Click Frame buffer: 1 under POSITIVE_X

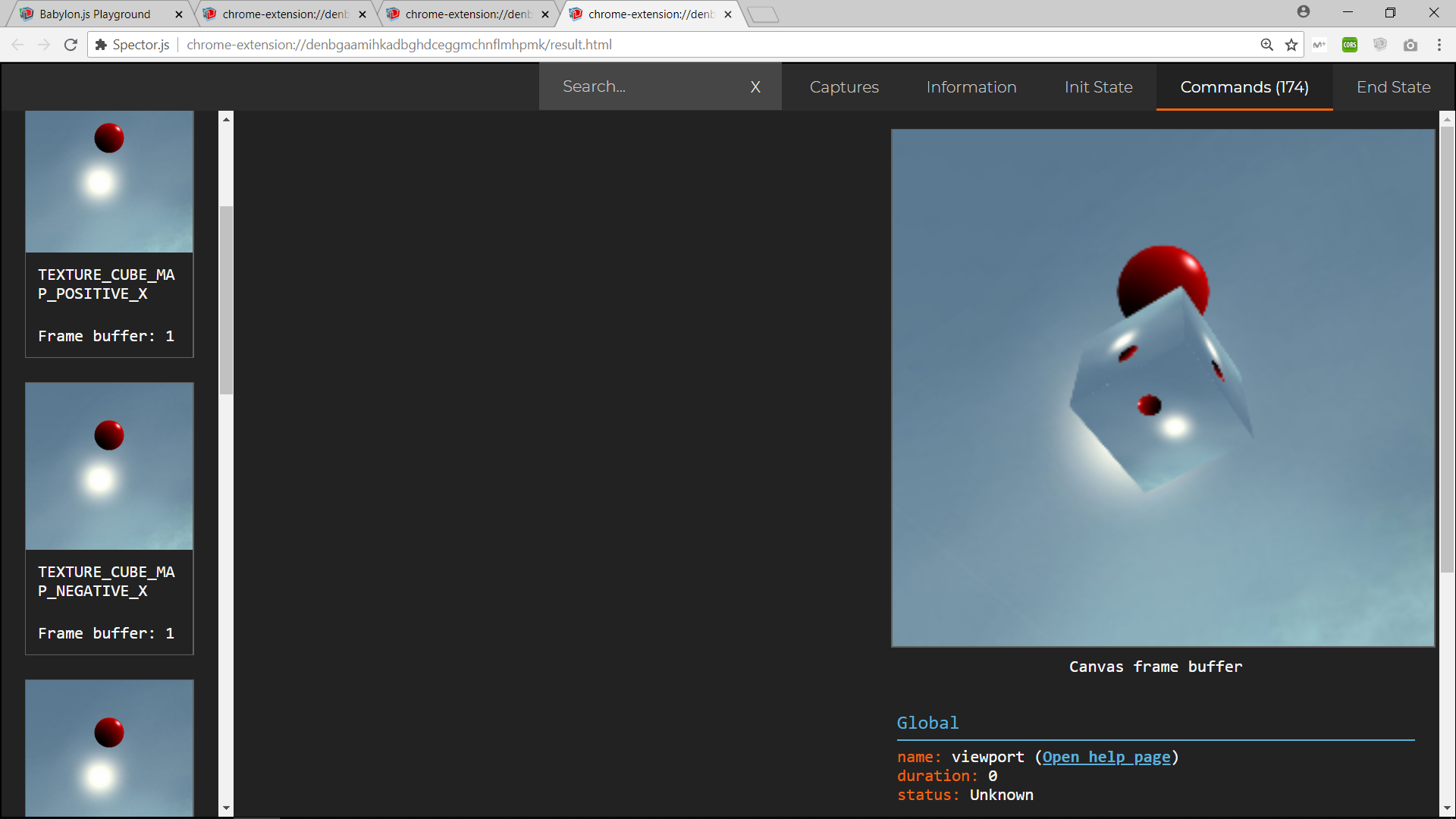pyautogui.click(x=106, y=336)
